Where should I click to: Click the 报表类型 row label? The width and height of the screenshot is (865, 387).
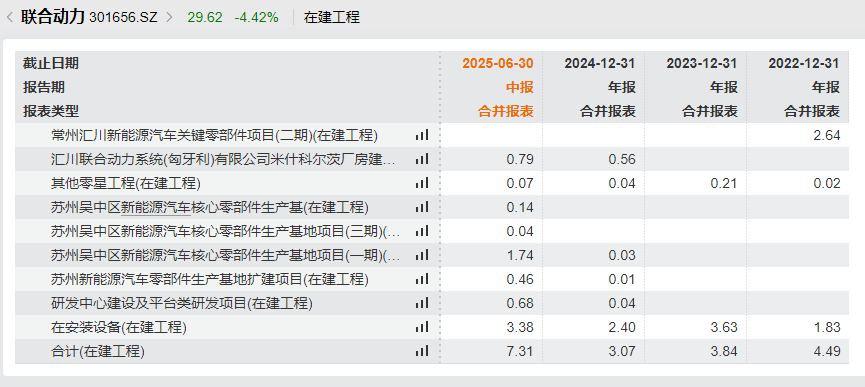(51, 111)
